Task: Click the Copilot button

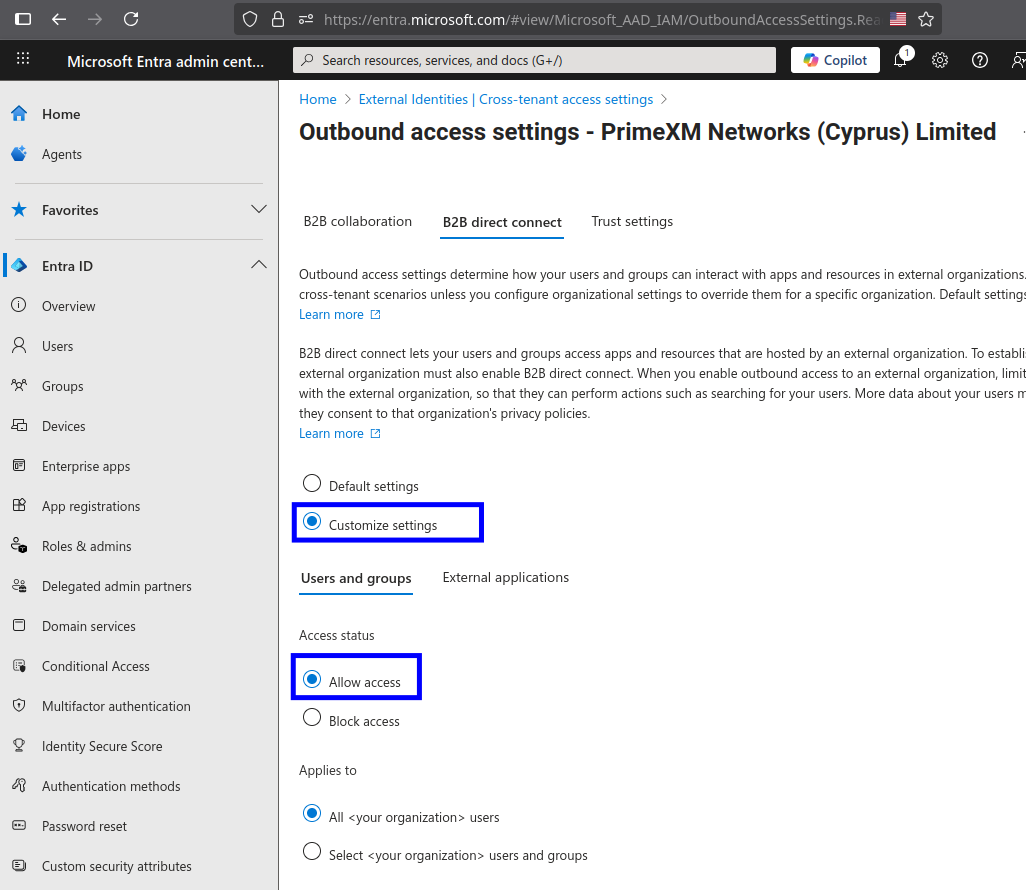Action: click(x=835, y=60)
